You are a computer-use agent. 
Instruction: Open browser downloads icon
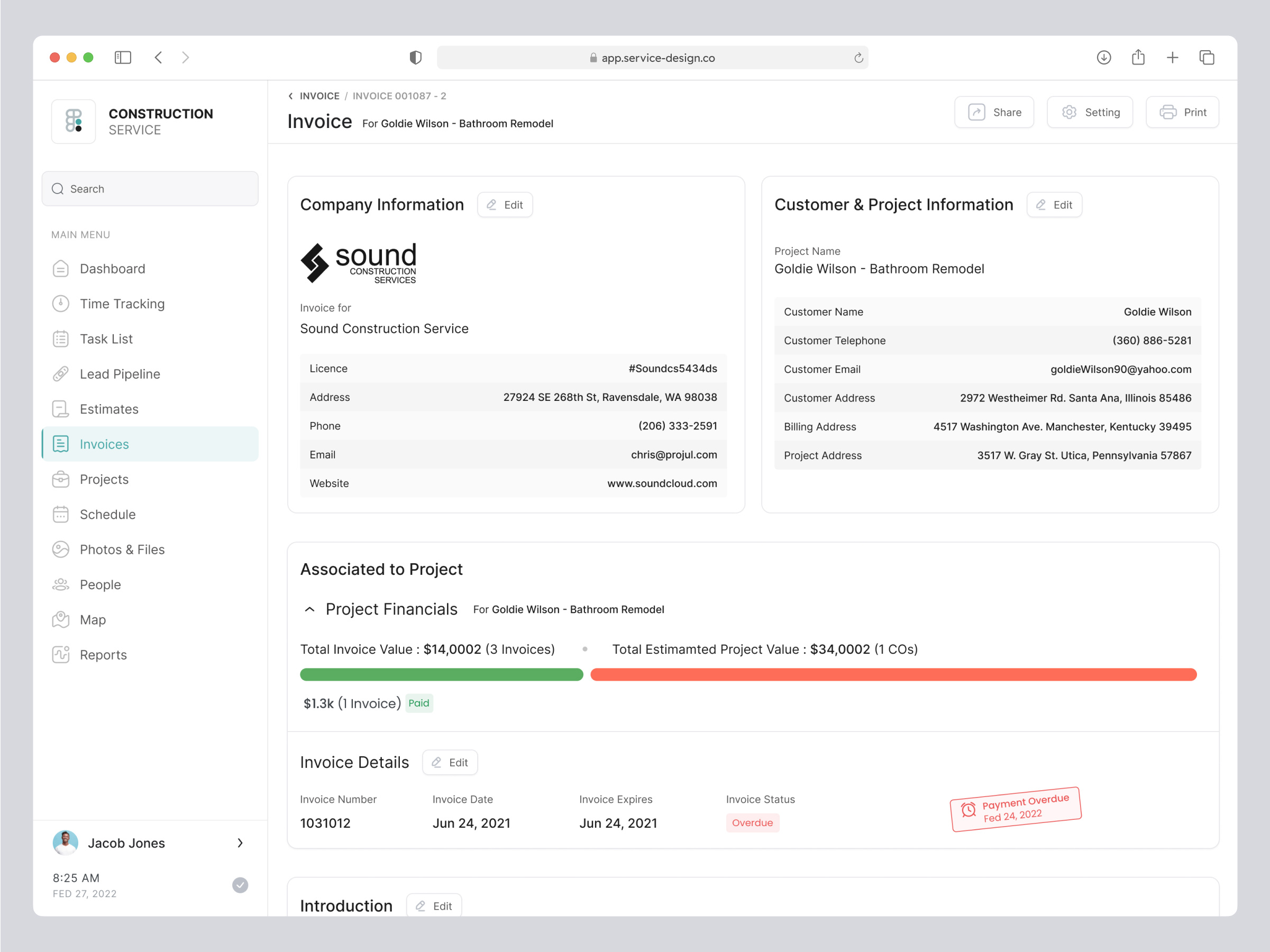(x=1103, y=58)
